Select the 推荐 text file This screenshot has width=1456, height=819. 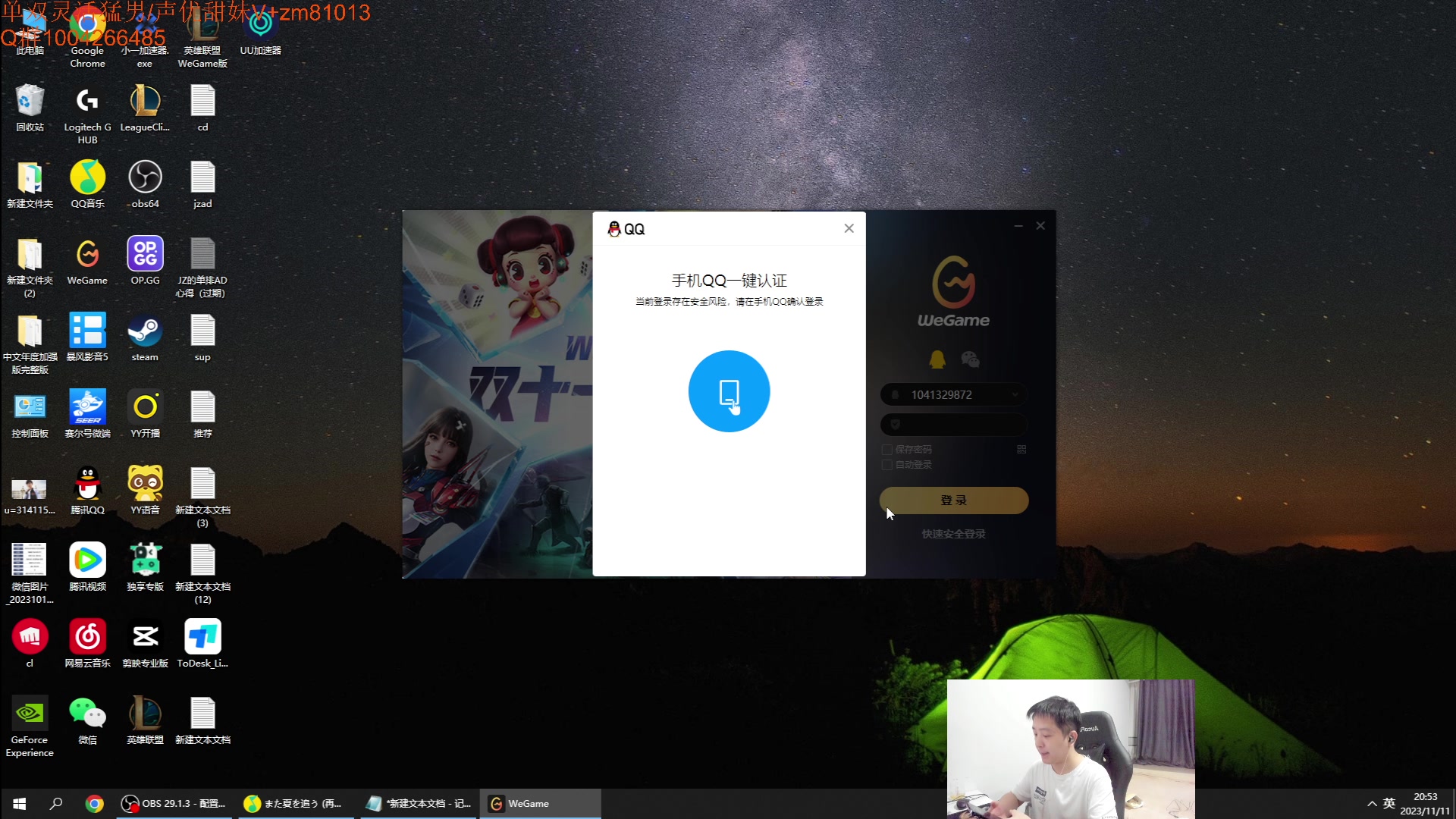tap(202, 414)
